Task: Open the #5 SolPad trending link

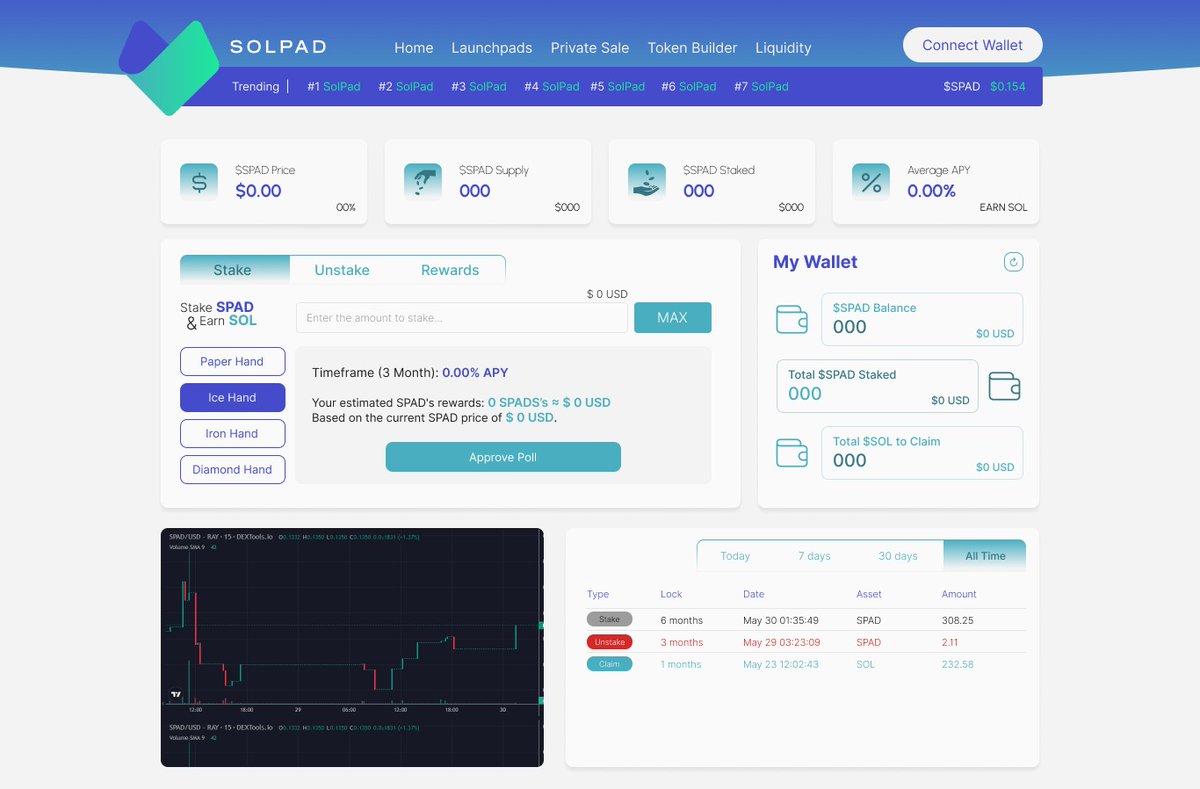Action: tap(618, 86)
